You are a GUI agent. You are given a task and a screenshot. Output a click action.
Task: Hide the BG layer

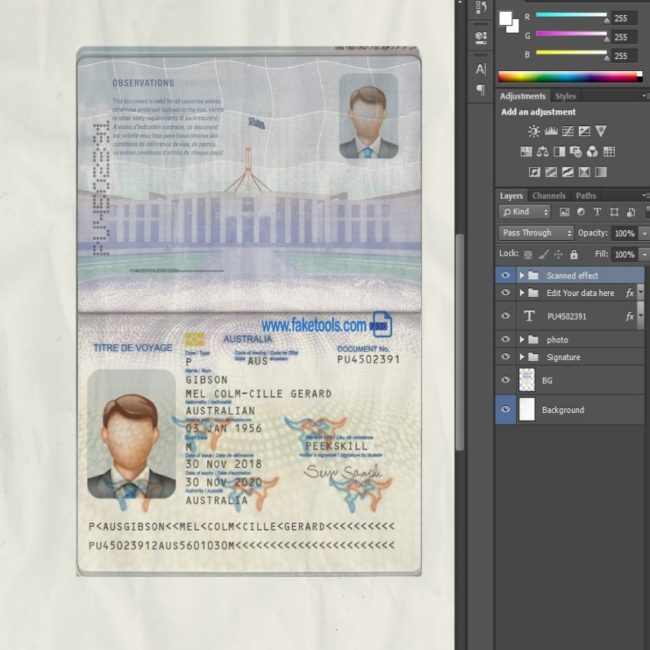point(505,380)
